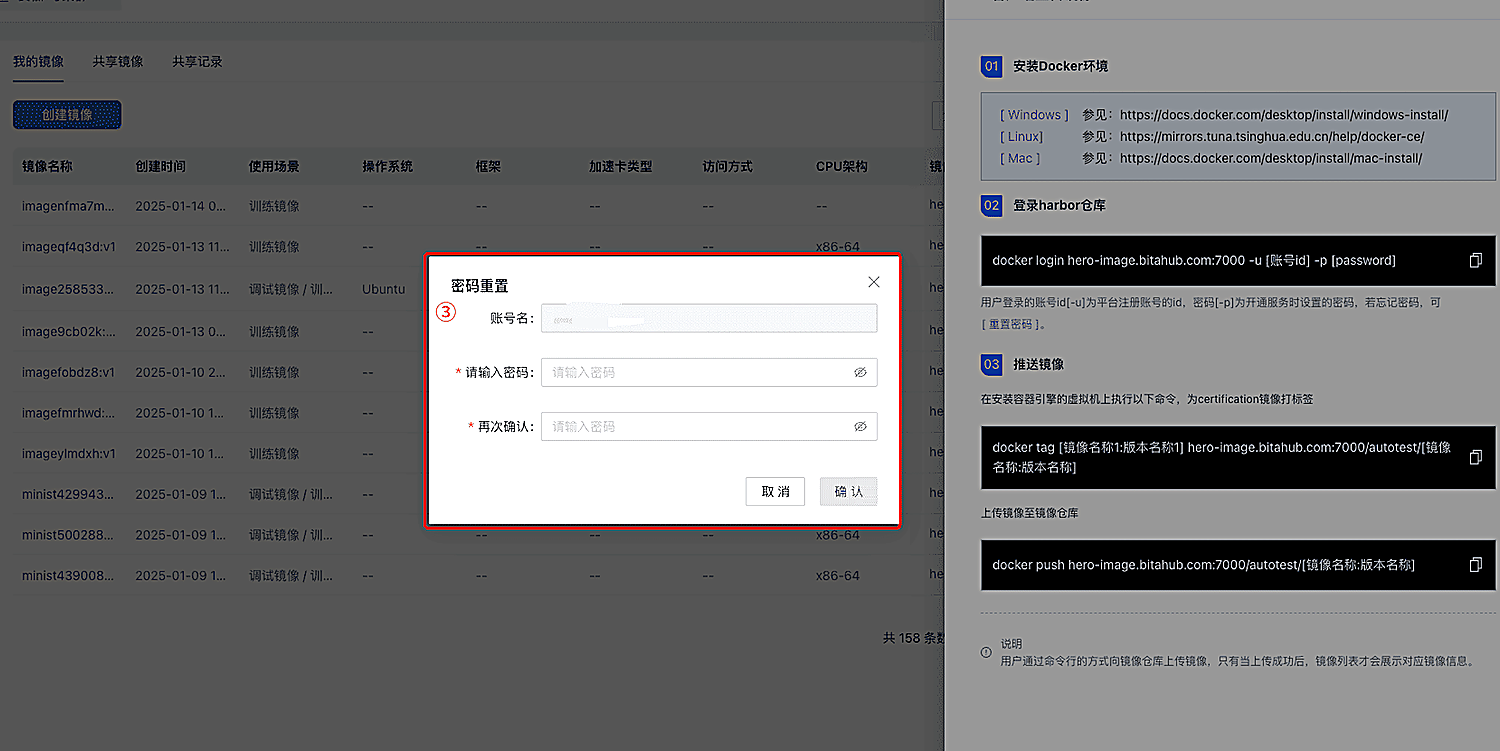Select image row imagefmrhwd
Viewport: 1500px width, 751px height.
472,413
